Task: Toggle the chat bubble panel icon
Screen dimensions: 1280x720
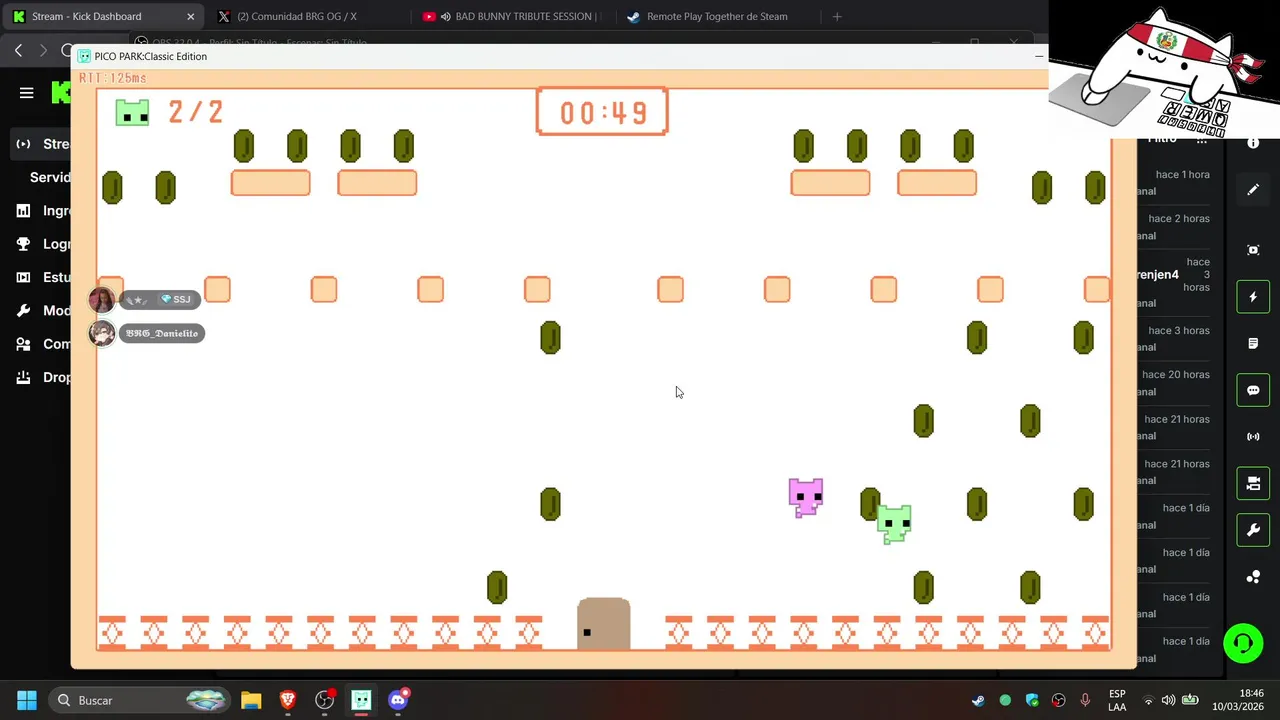Action: (1253, 390)
